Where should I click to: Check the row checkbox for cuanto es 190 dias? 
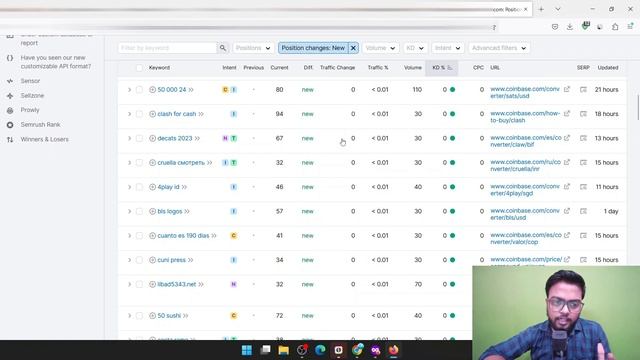pos(139,236)
